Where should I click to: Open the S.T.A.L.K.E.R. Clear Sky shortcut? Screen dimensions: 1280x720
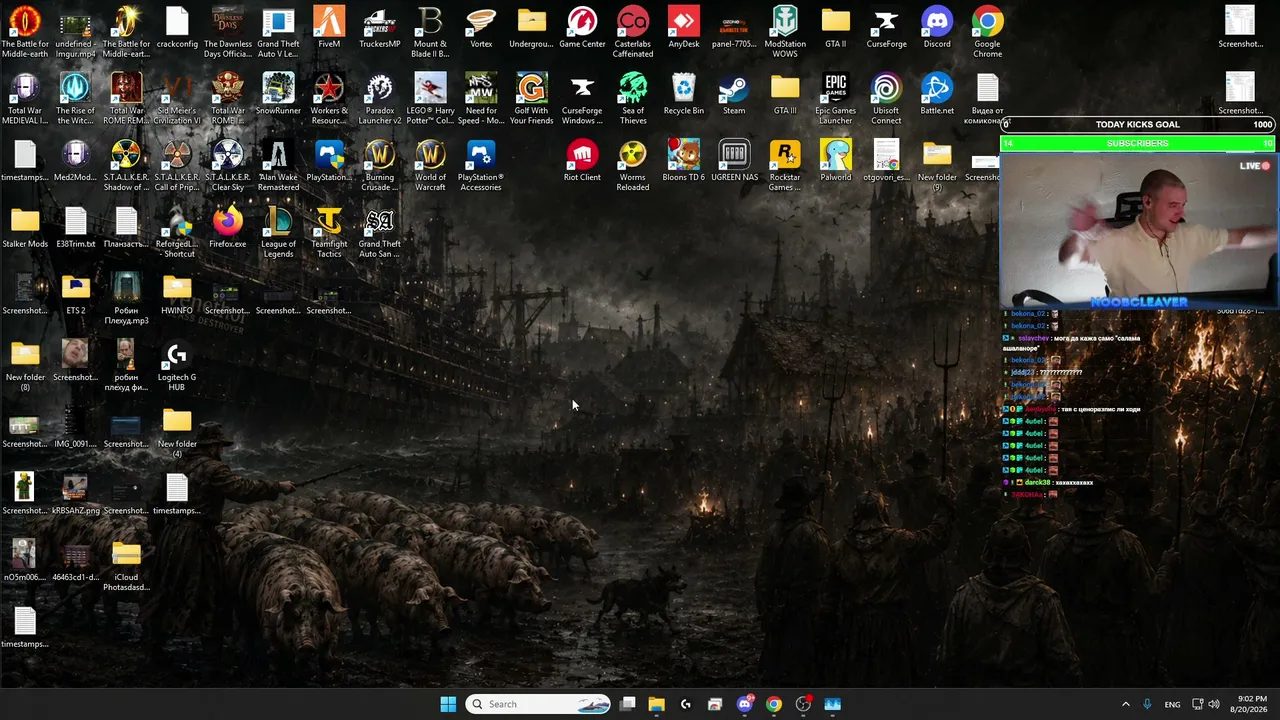pos(228,166)
